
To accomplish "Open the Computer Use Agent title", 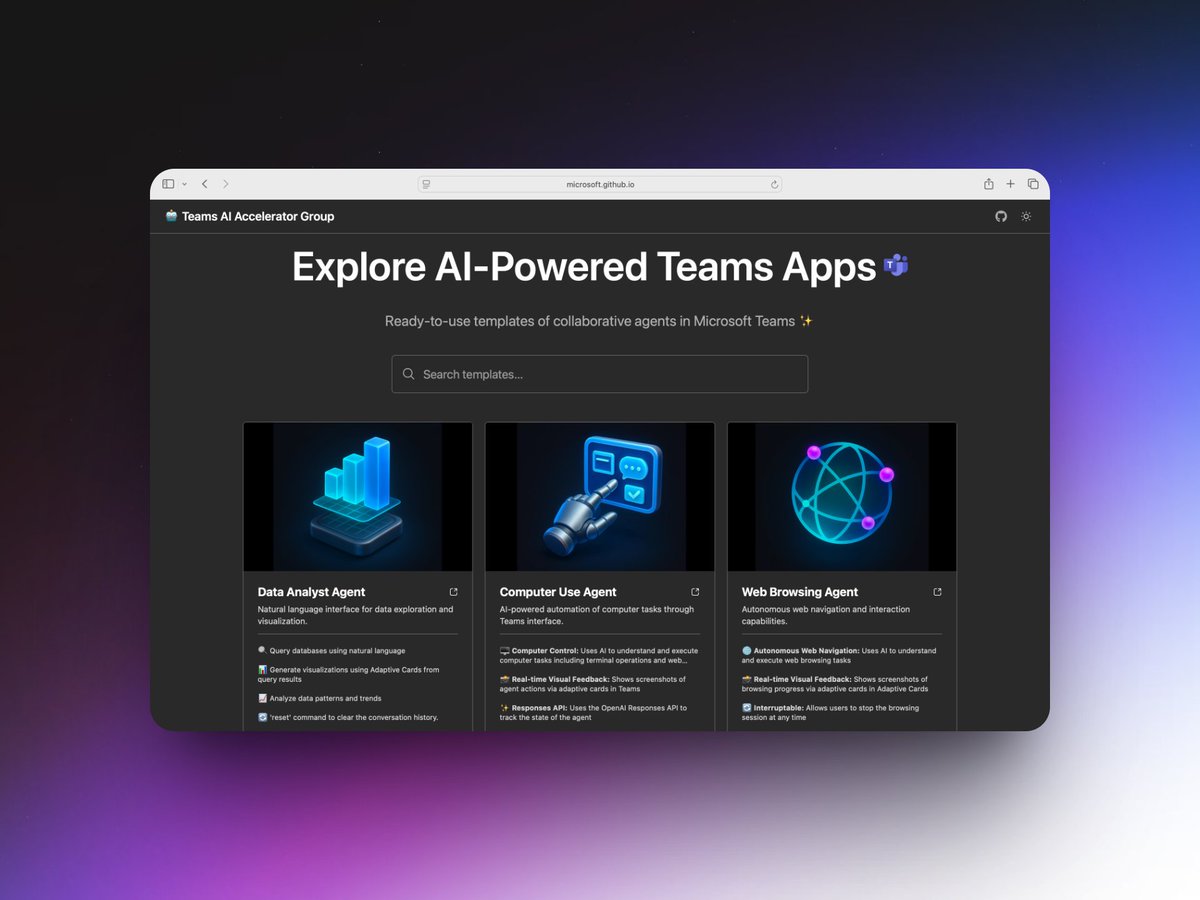I will 558,592.
